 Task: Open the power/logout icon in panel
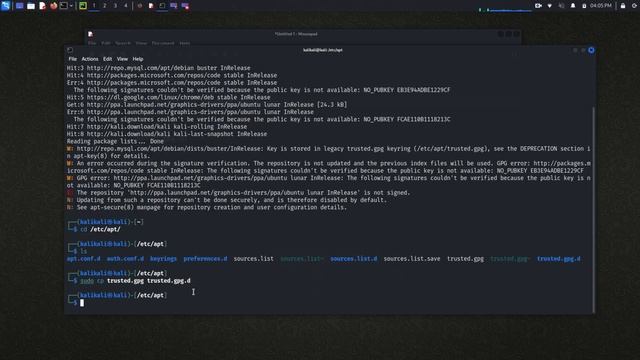pyautogui.click(x=635, y=6)
